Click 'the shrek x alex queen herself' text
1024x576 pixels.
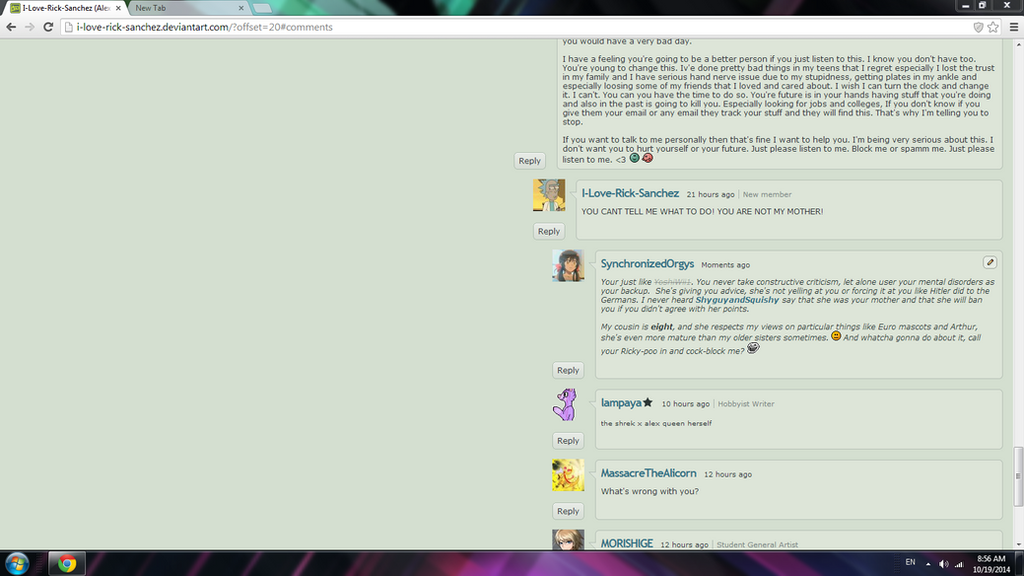coord(656,423)
